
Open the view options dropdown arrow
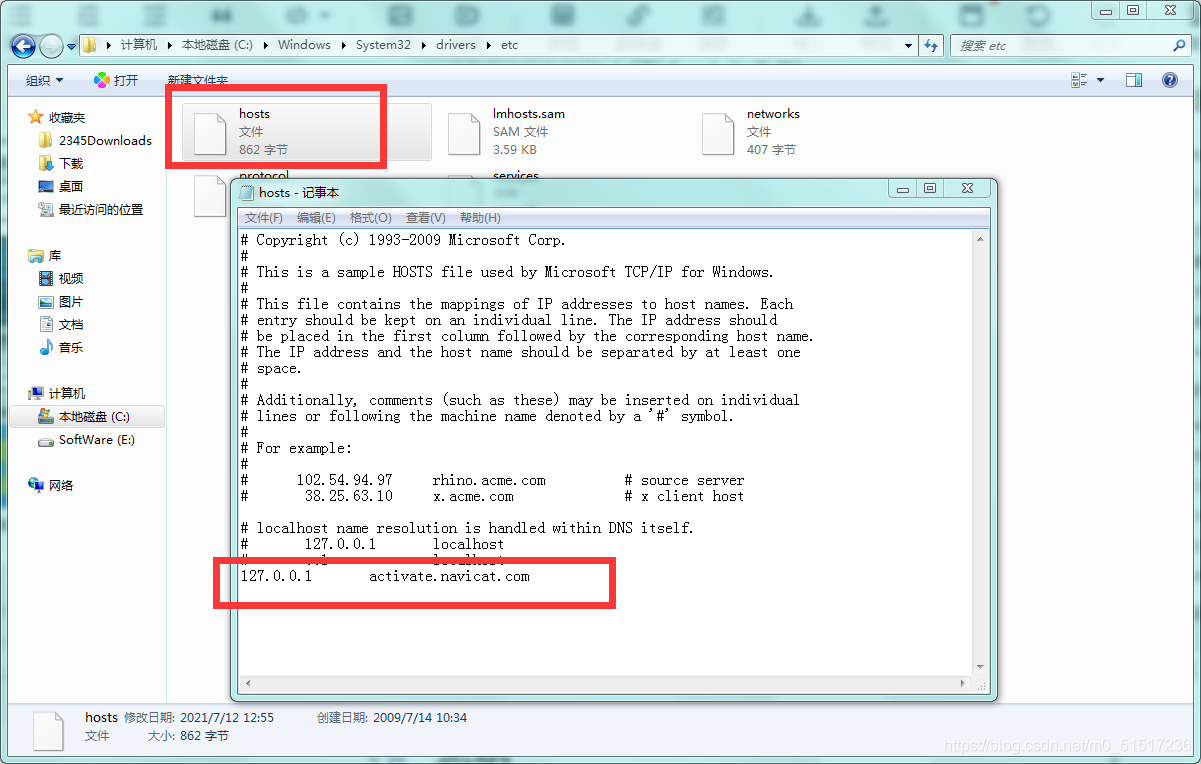point(1101,80)
